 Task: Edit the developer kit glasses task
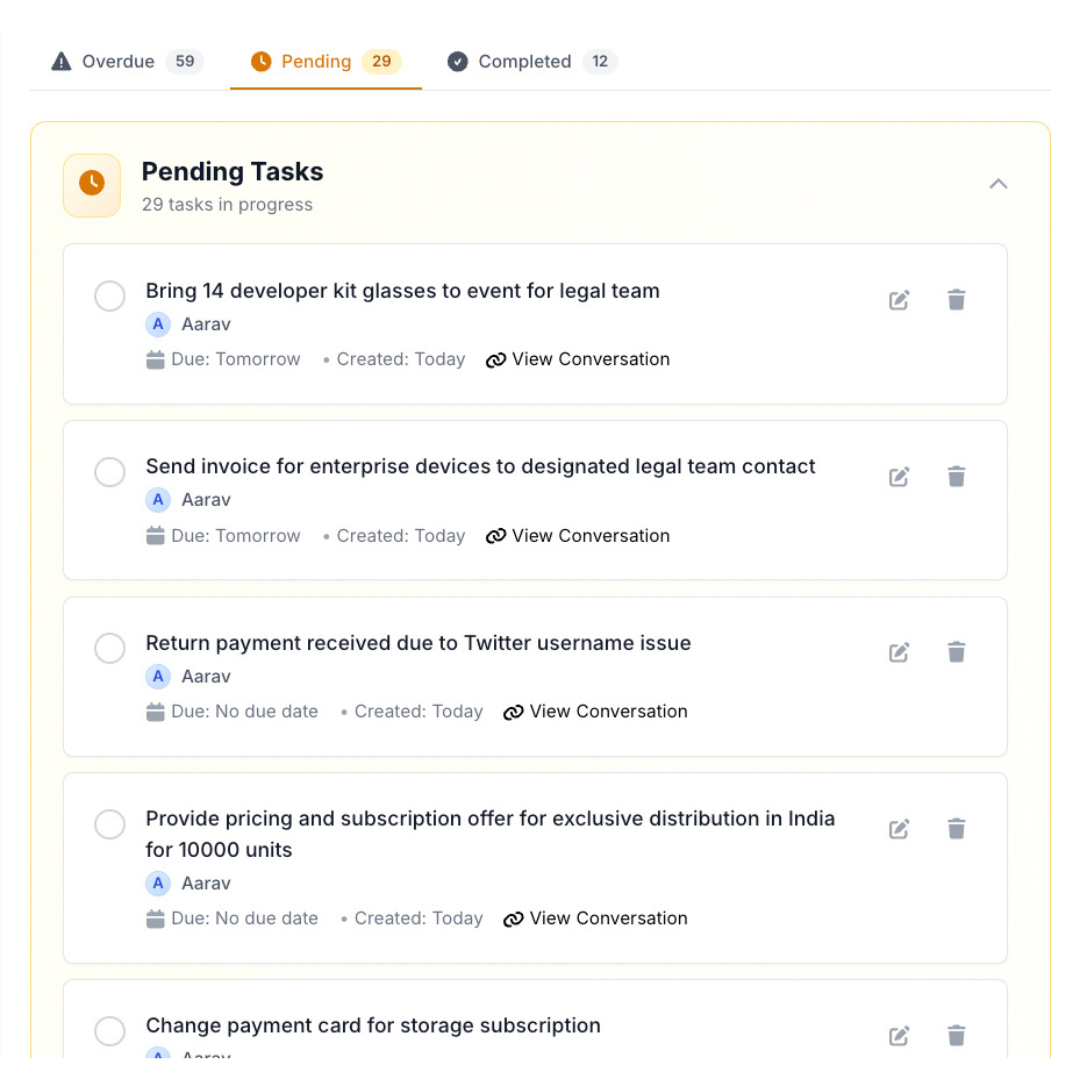(x=899, y=300)
